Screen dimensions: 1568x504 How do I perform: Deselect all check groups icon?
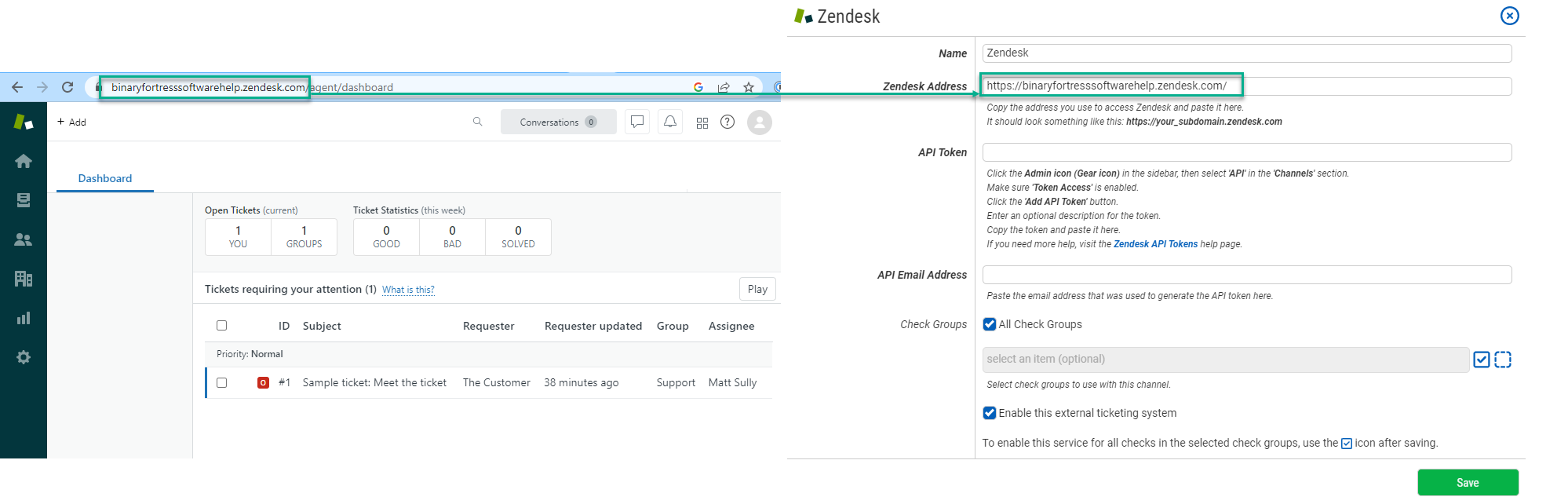1503,360
